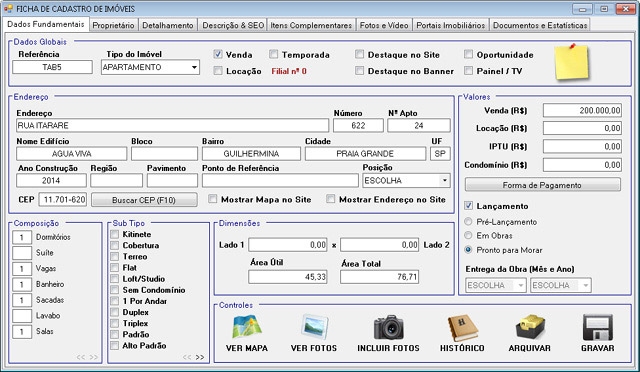The height and width of the screenshot is (372, 640).
Task: Uncheck the Venda checkbox
Action: (x=218, y=54)
